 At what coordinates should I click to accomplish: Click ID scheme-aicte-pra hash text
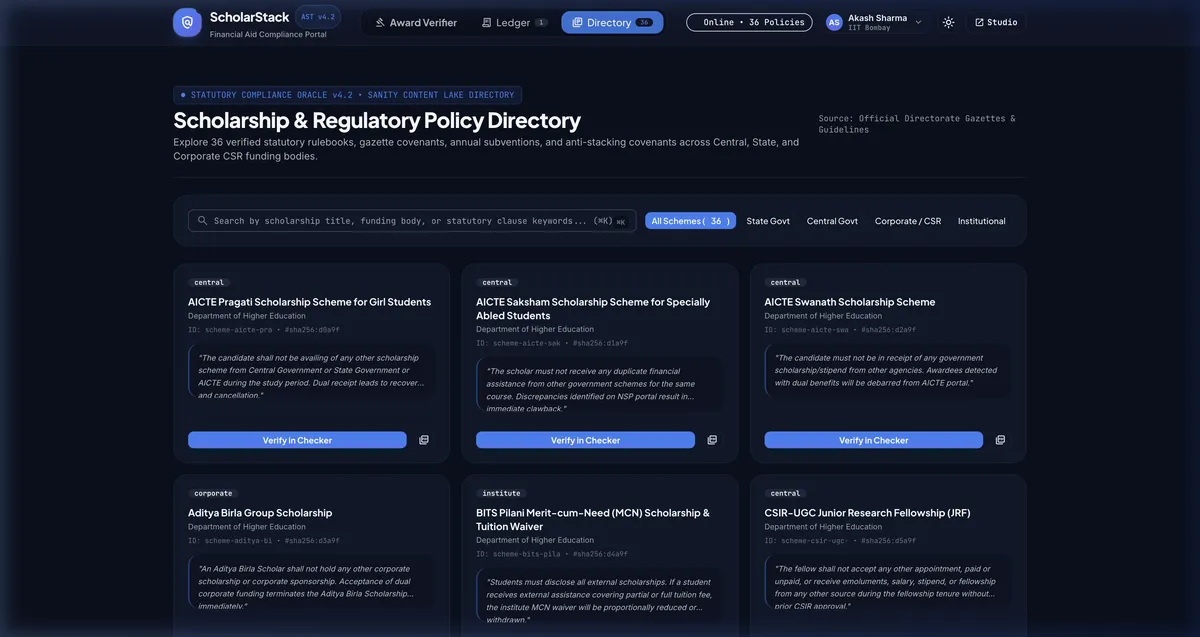tap(264, 329)
